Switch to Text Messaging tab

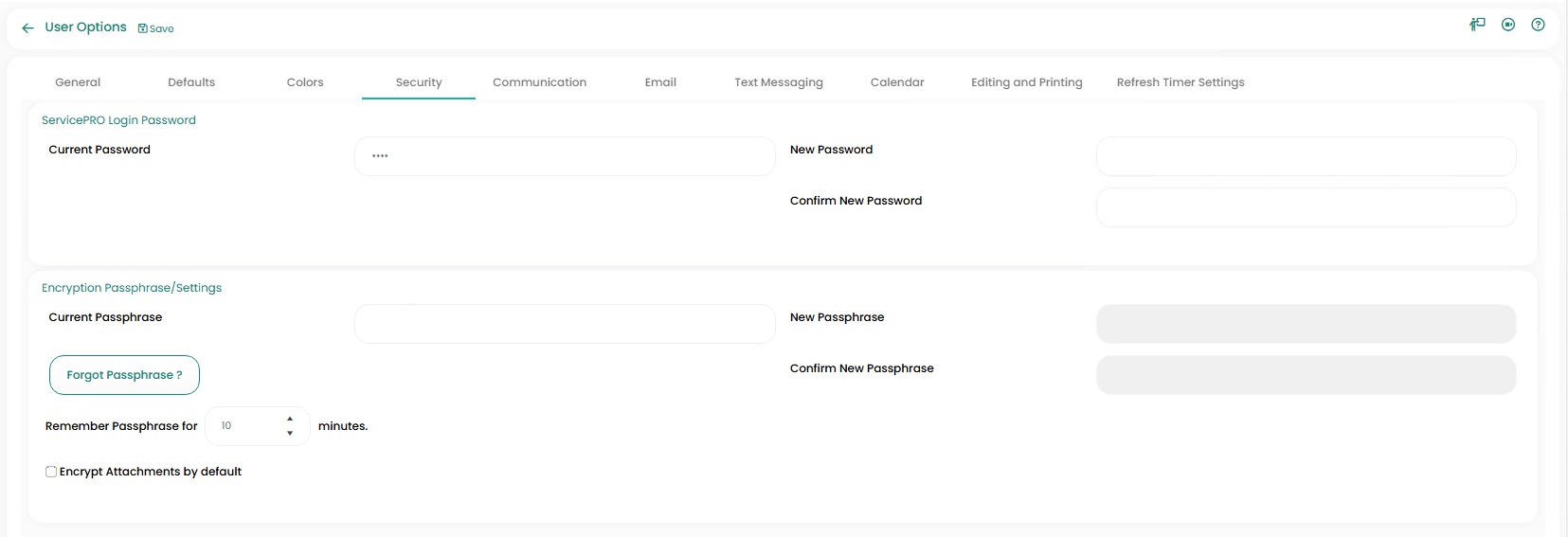tap(778, 82)
